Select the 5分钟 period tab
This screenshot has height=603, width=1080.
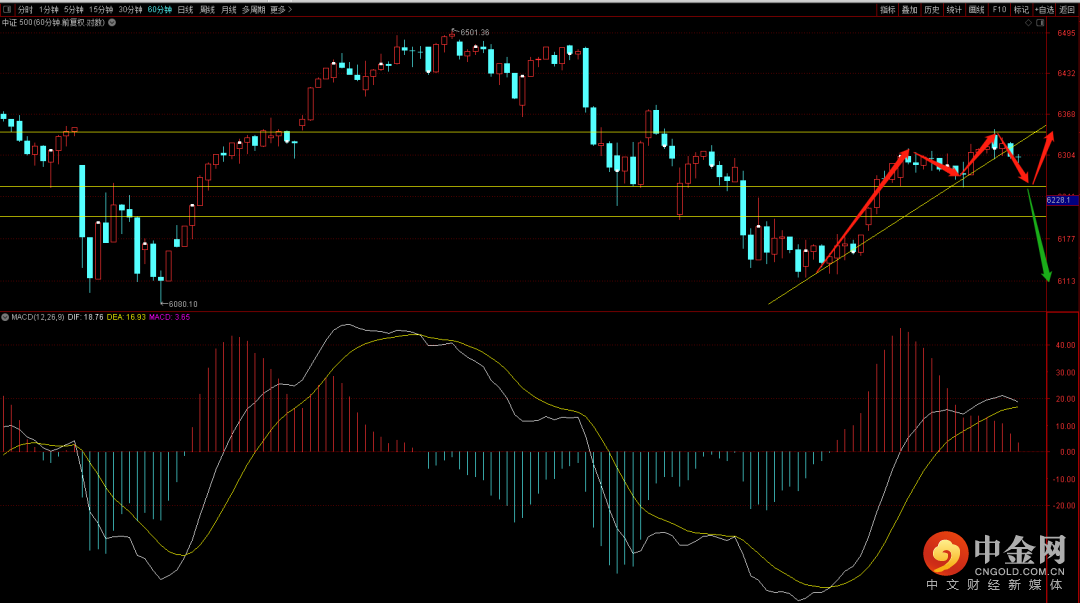(x=74, y=10)
